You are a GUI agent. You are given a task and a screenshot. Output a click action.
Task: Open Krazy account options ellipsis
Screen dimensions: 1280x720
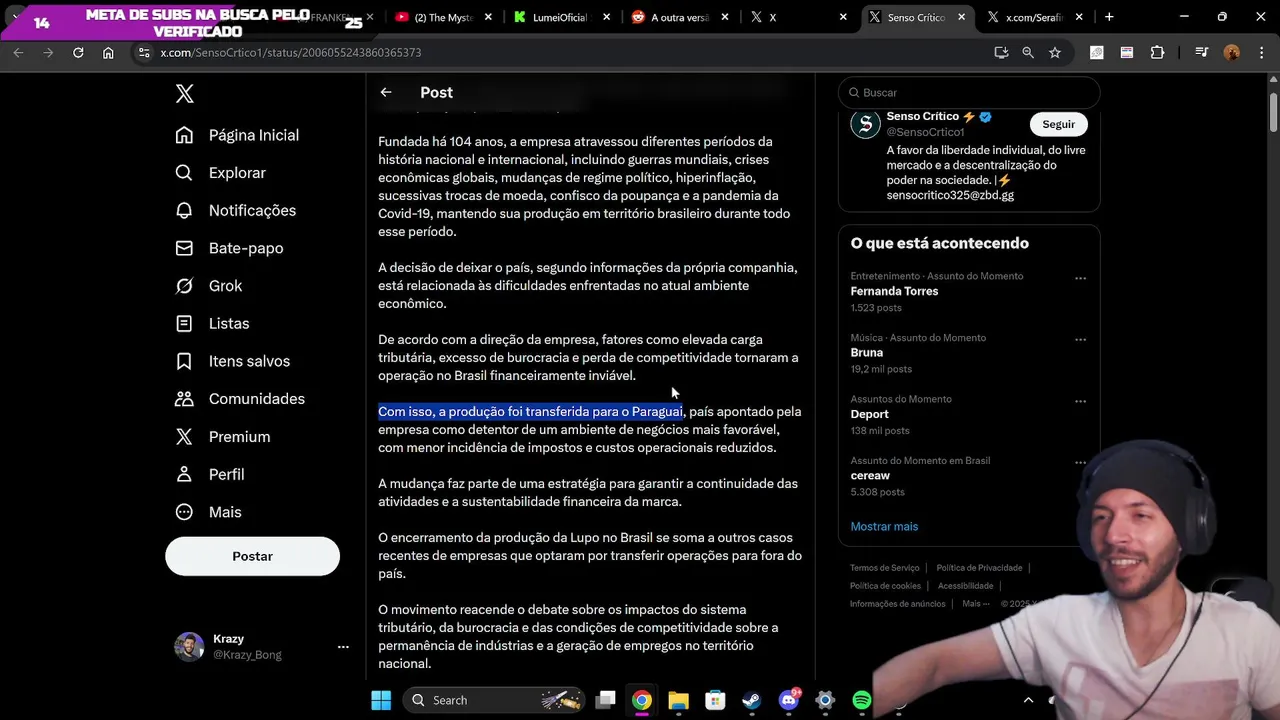[343, 647]
